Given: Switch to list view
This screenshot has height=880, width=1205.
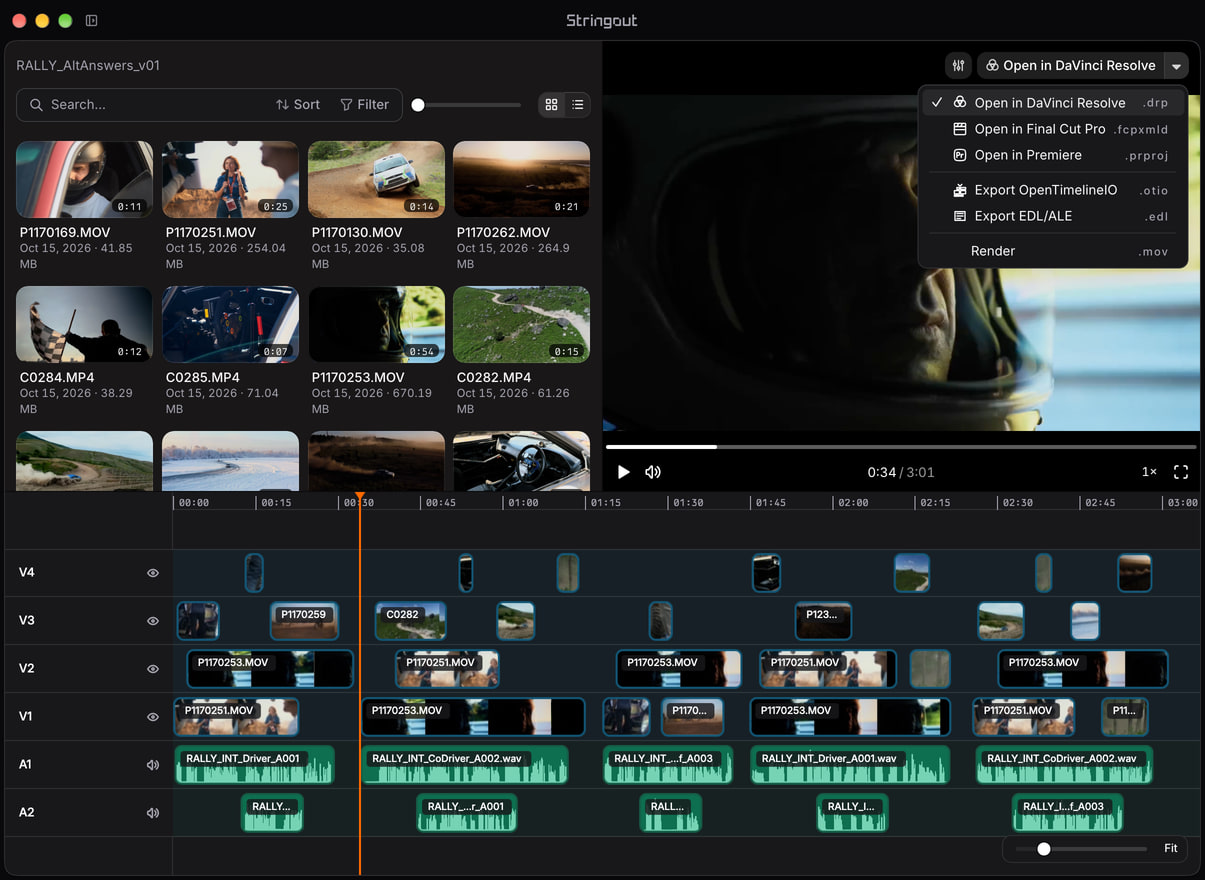Looking at the screenshot, I should 578,105.
